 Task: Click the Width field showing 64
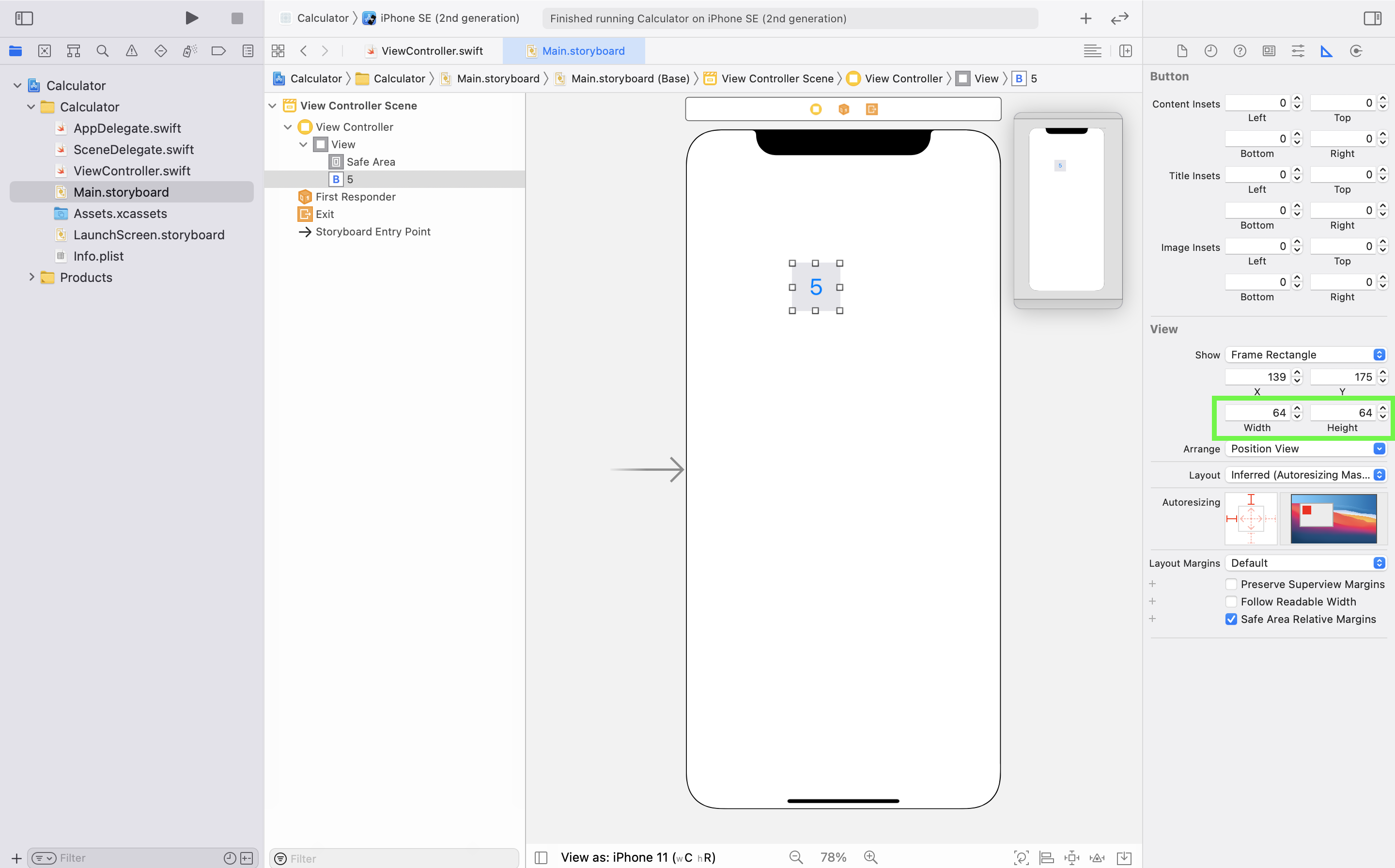(x=1256, y=413)
